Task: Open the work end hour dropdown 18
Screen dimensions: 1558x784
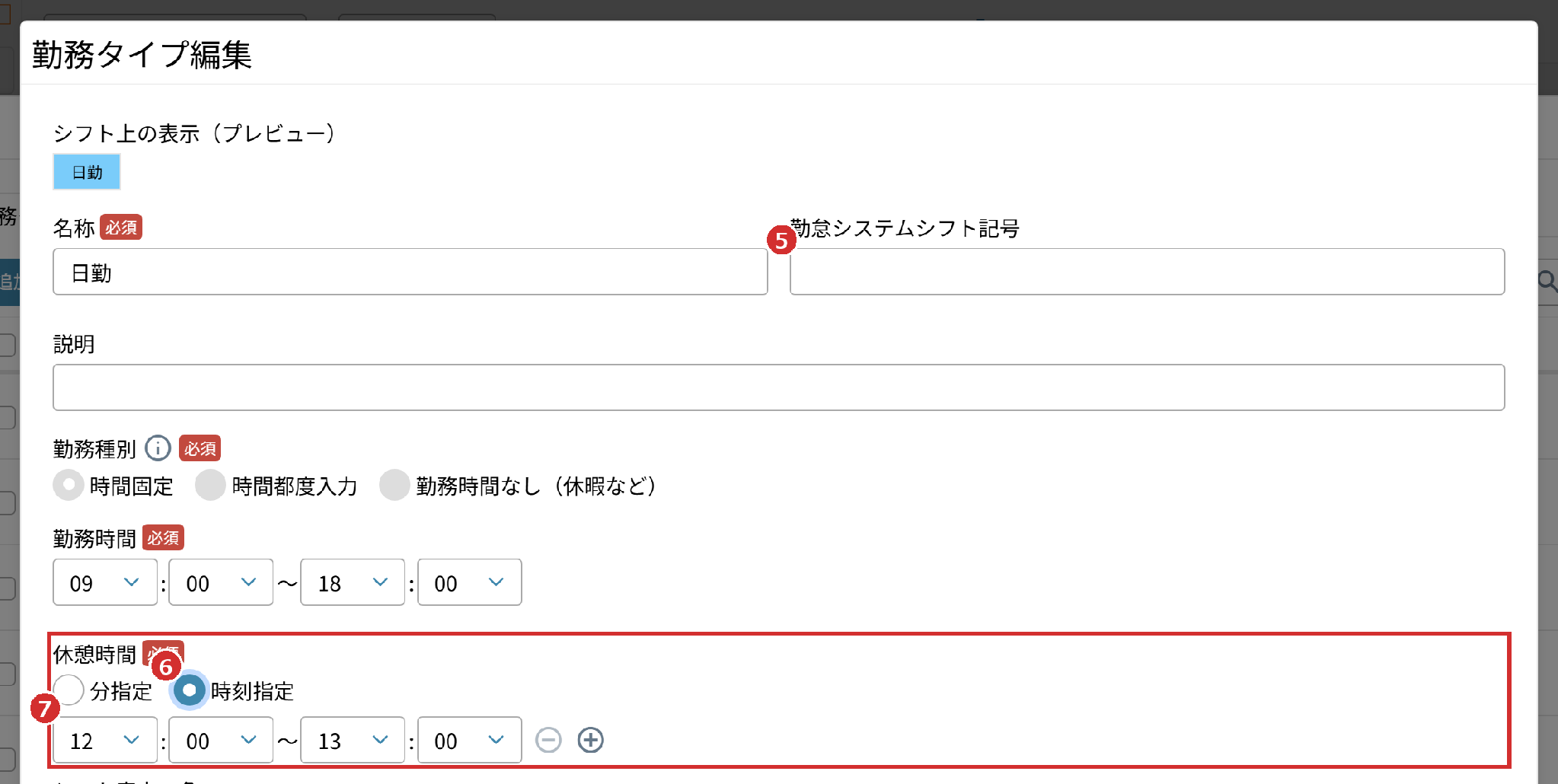Action: click(353, 582)
